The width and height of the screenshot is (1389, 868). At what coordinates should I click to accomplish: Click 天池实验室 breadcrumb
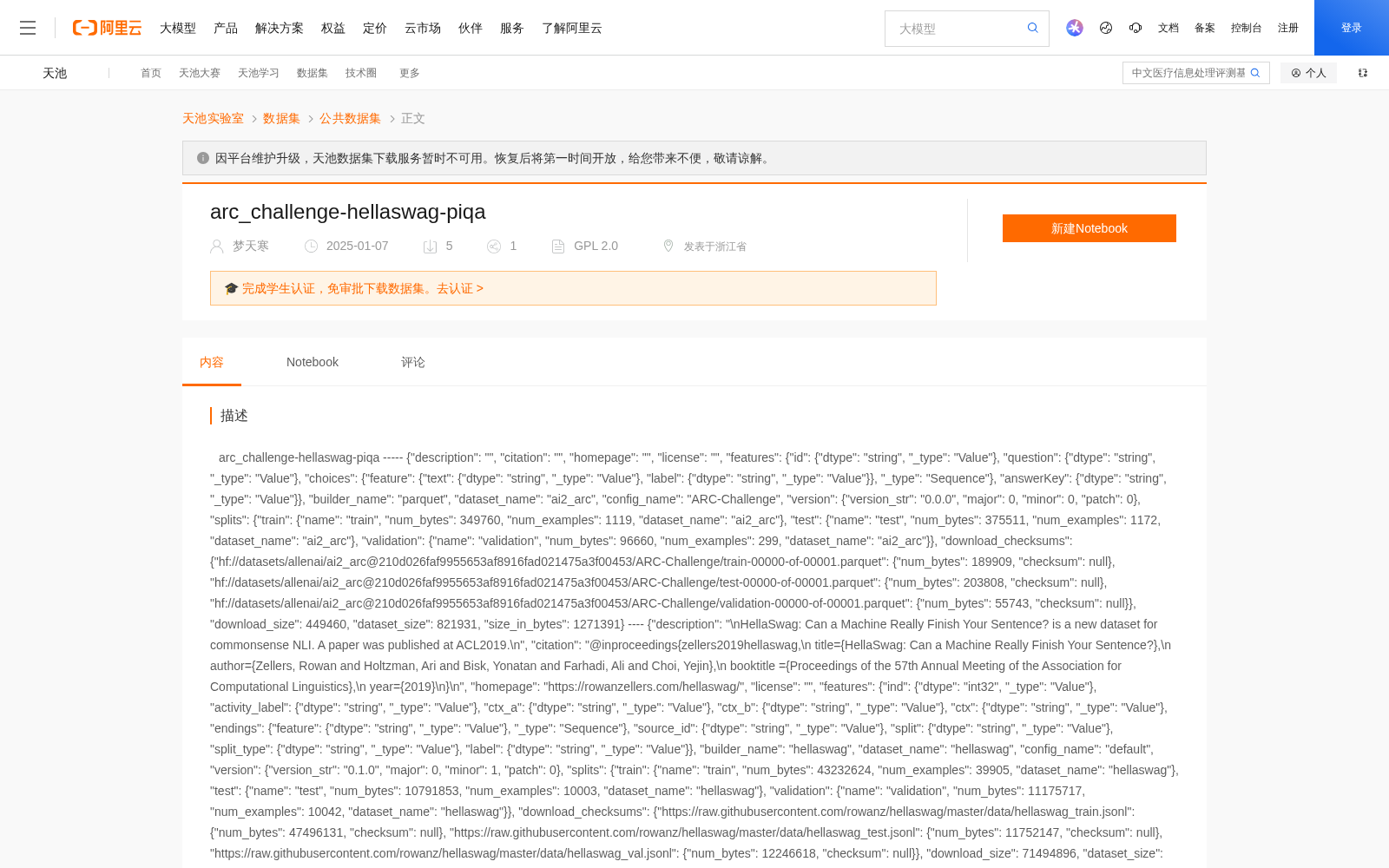click(213, 118)
